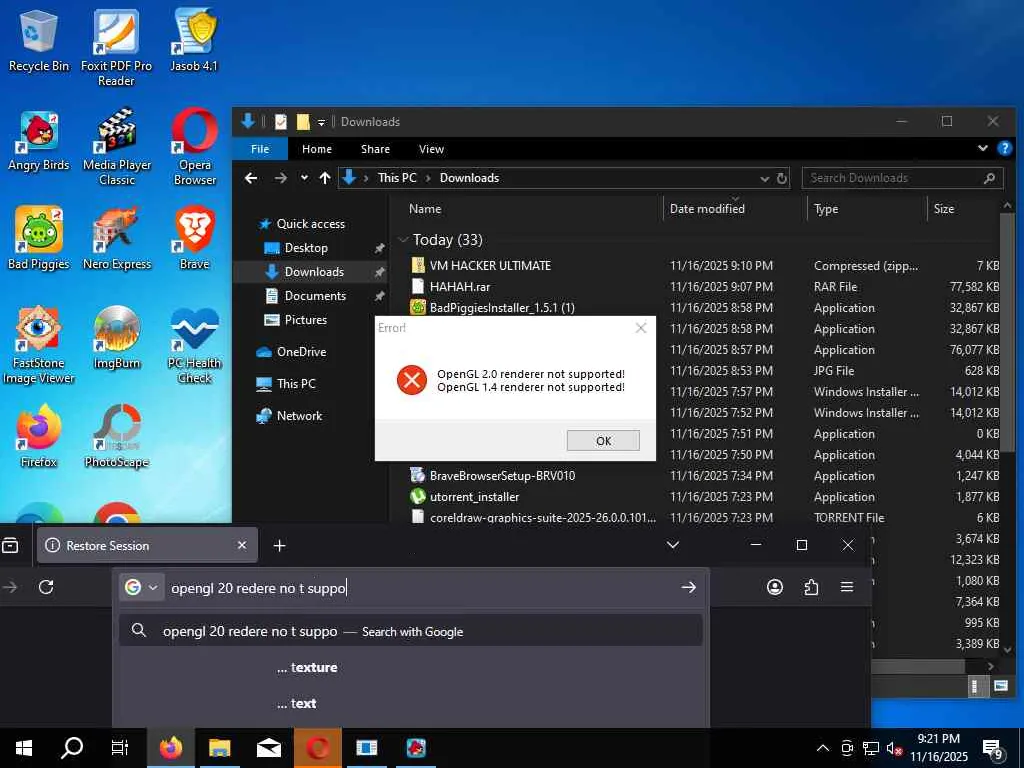Open Foxit PDF Pro Reader desktop icon
Screen dimensions: 1024x768
(x=116, y=48)
